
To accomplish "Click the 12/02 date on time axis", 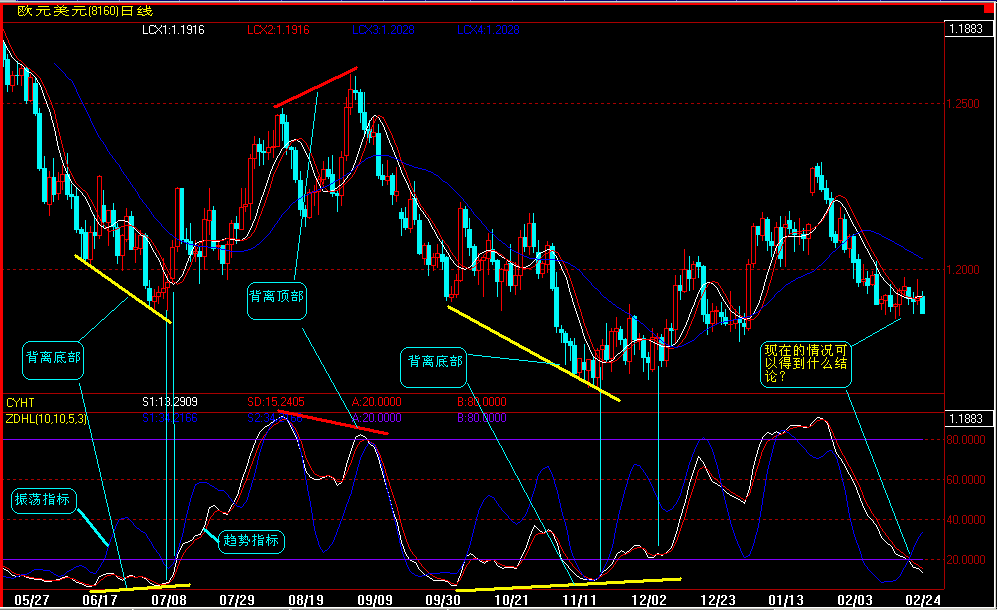I will pyautogui.click(x=649, y=600).
